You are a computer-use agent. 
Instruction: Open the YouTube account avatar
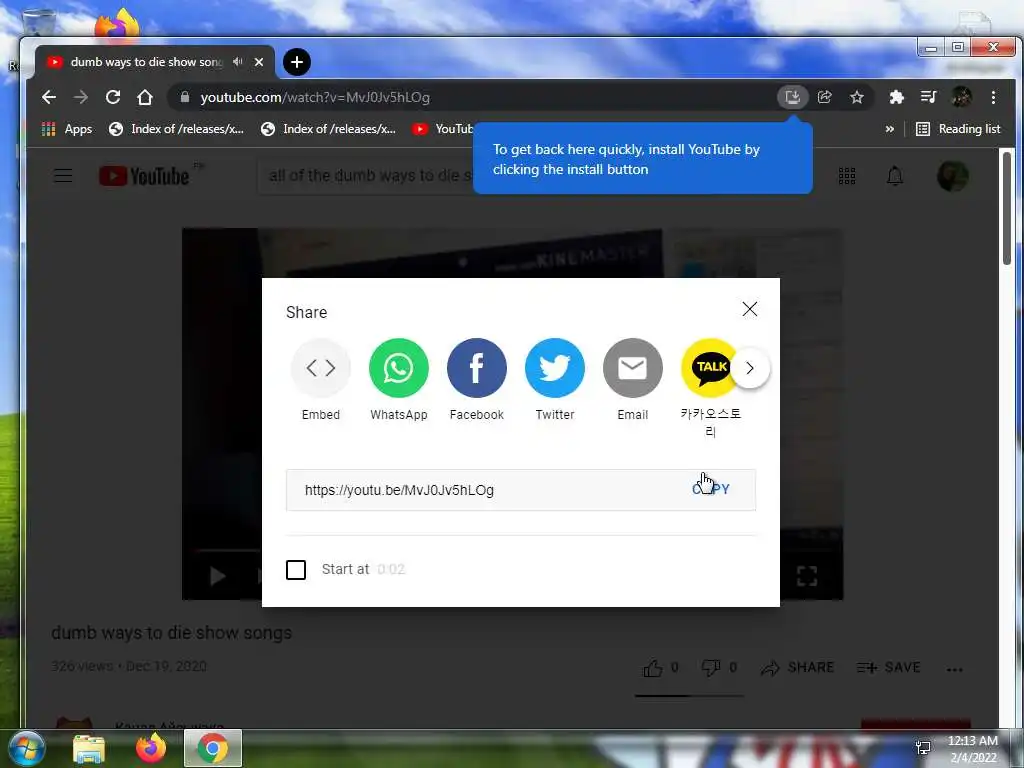tap(953, 176)
